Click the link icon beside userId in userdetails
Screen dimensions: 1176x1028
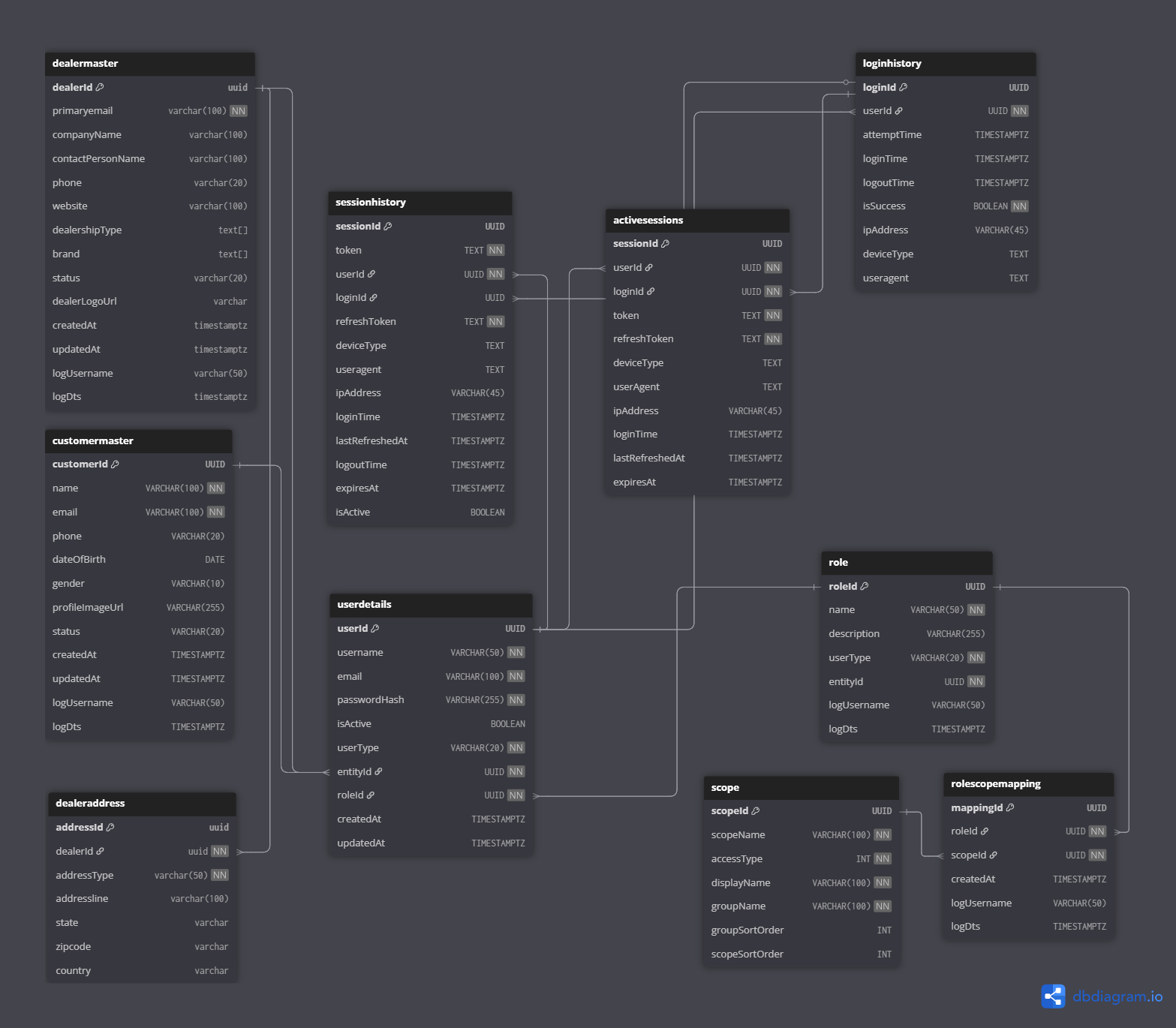tap(375, 628)
